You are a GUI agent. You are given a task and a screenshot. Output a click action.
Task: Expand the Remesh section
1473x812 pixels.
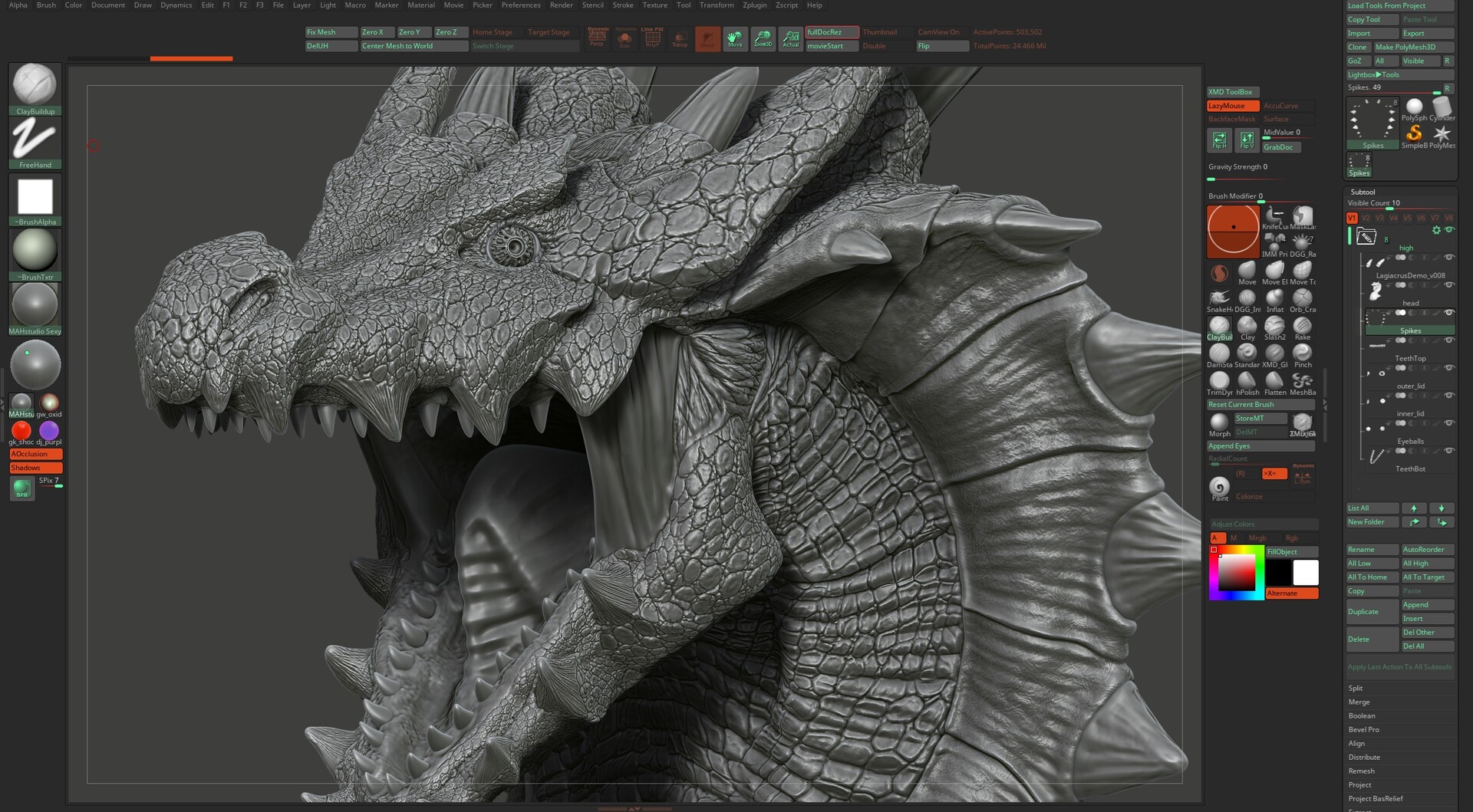pos(1361,771)
